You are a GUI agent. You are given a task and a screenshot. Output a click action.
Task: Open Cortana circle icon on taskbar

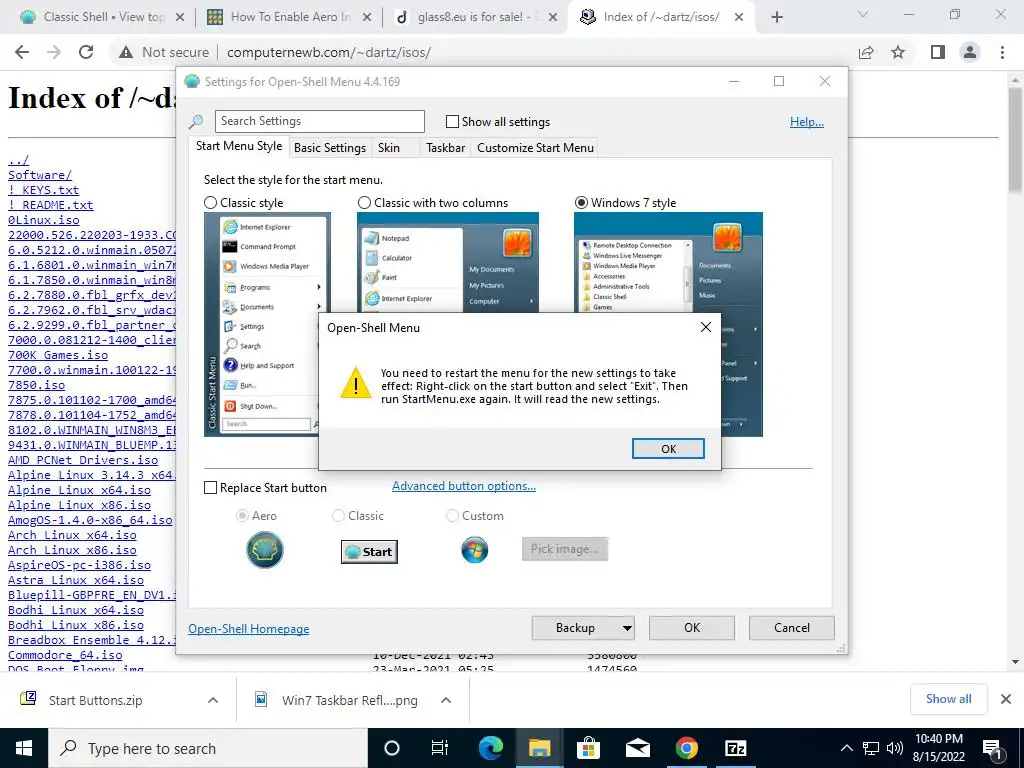pyautogui.click(x=391, y=748)
